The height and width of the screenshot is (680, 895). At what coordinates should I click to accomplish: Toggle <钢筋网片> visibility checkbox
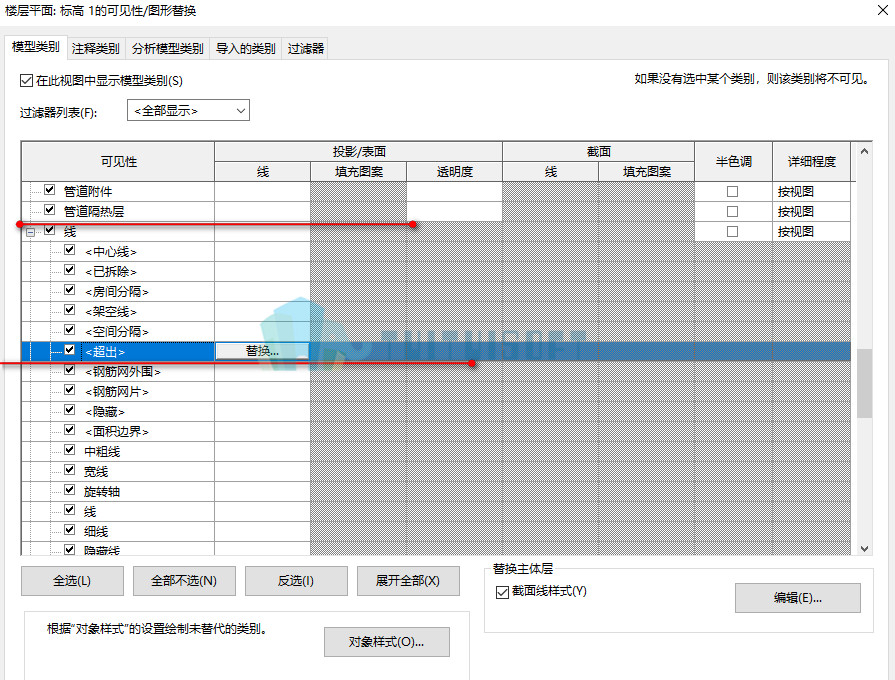click(70, 389)
